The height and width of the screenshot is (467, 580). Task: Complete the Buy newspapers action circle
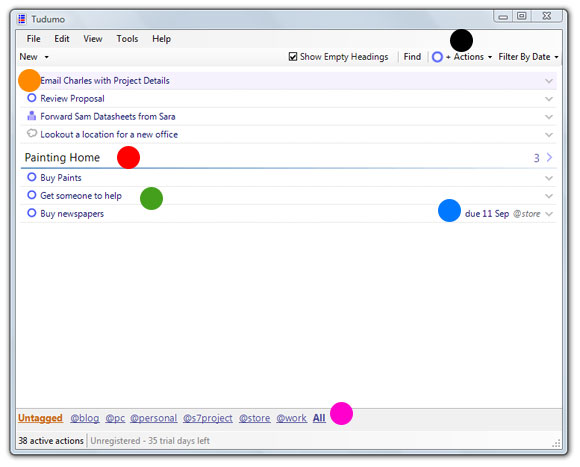32,213
